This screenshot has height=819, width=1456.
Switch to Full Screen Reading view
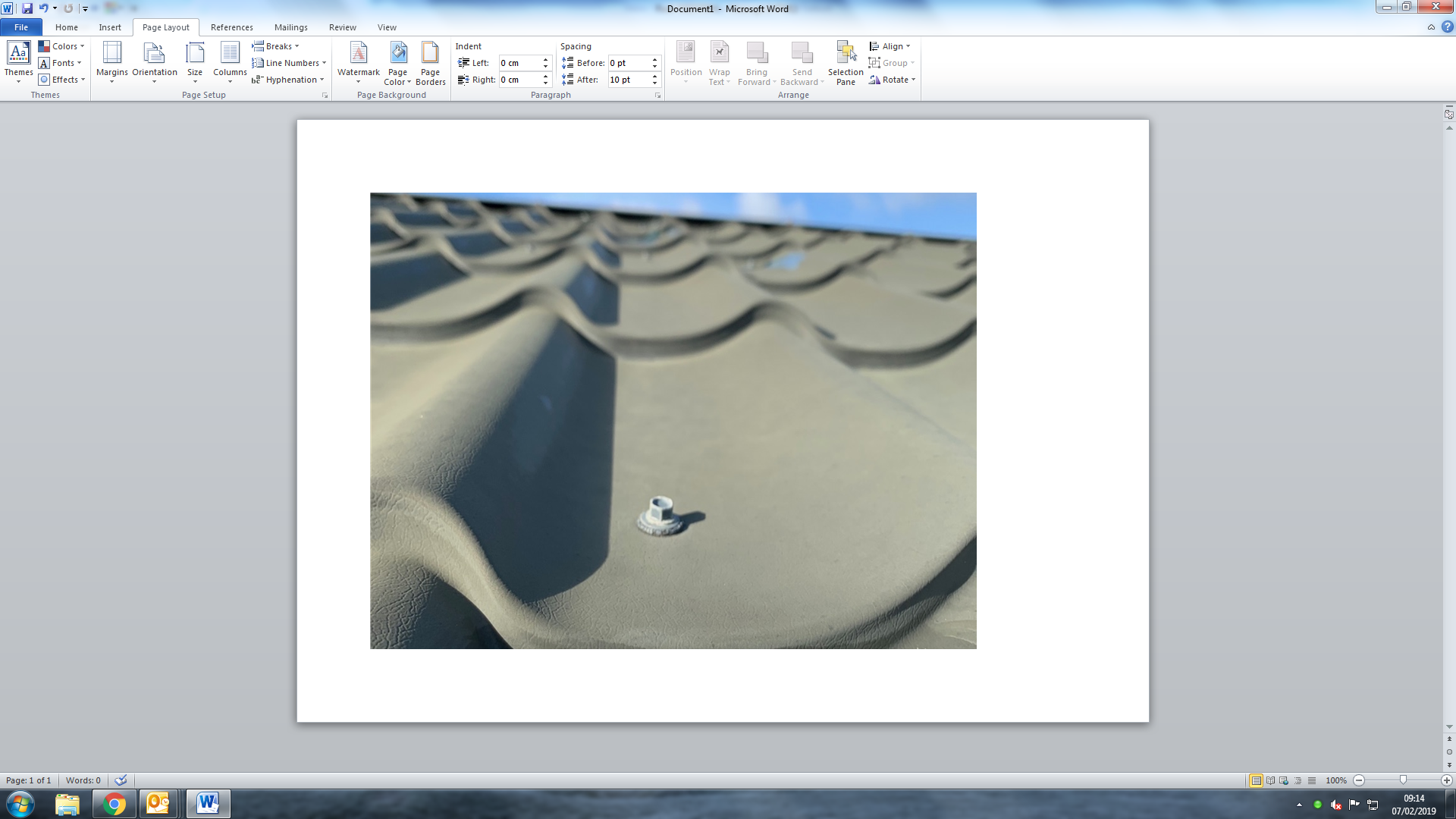coord(1270,780)
